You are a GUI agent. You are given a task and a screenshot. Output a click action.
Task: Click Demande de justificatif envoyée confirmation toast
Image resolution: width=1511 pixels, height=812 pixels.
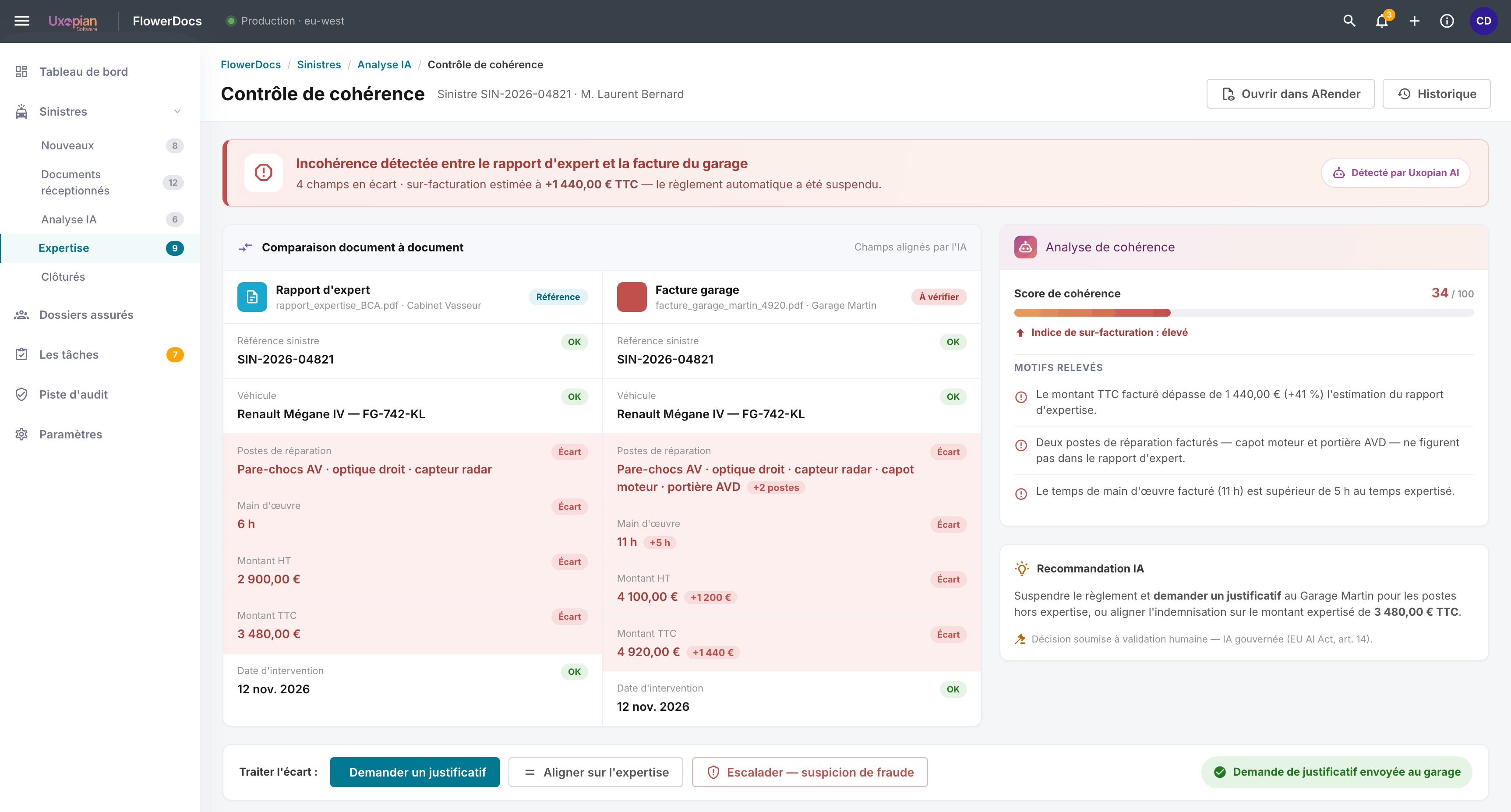[1336, 772]
